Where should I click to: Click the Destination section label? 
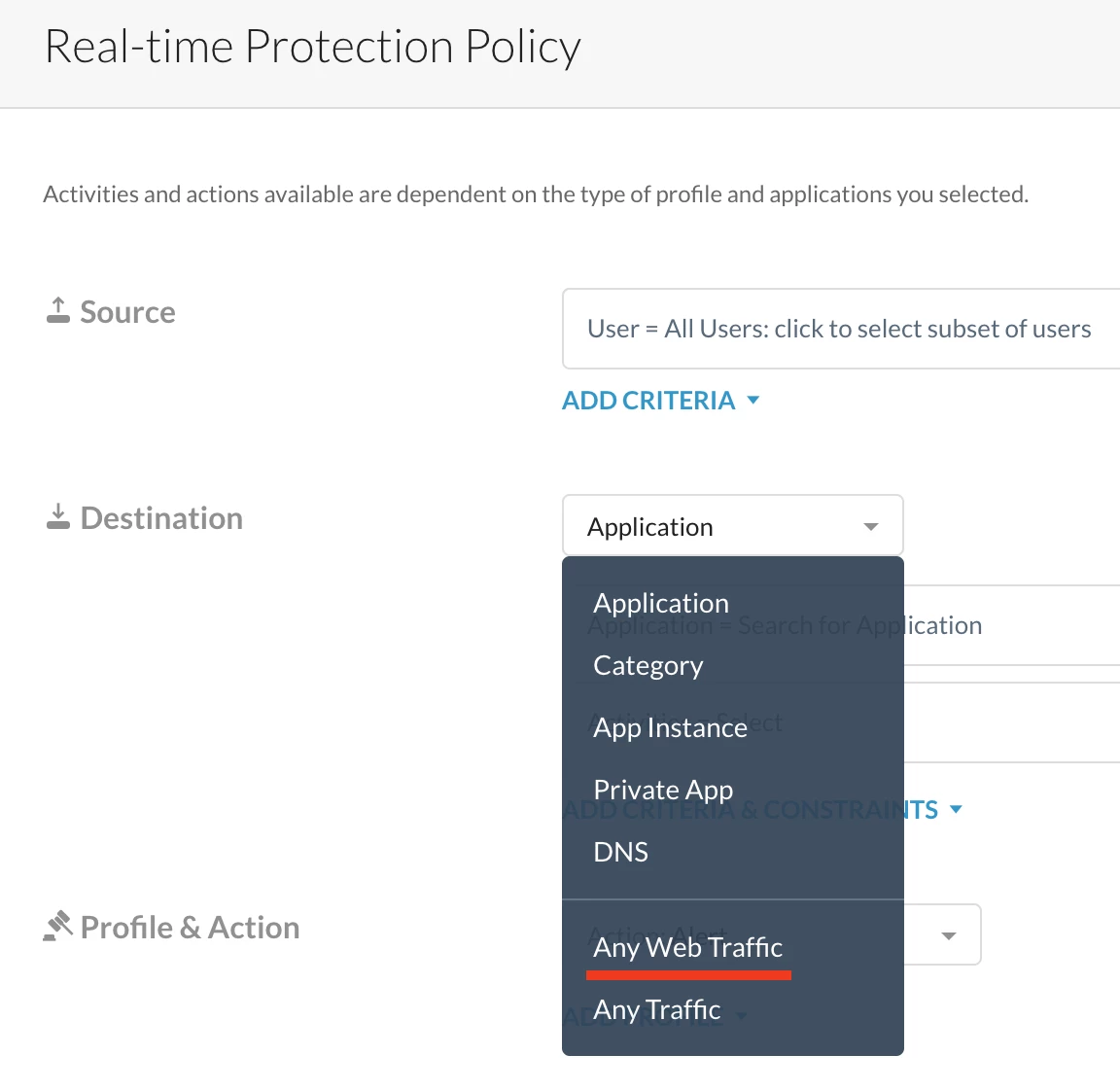(161, 518)
